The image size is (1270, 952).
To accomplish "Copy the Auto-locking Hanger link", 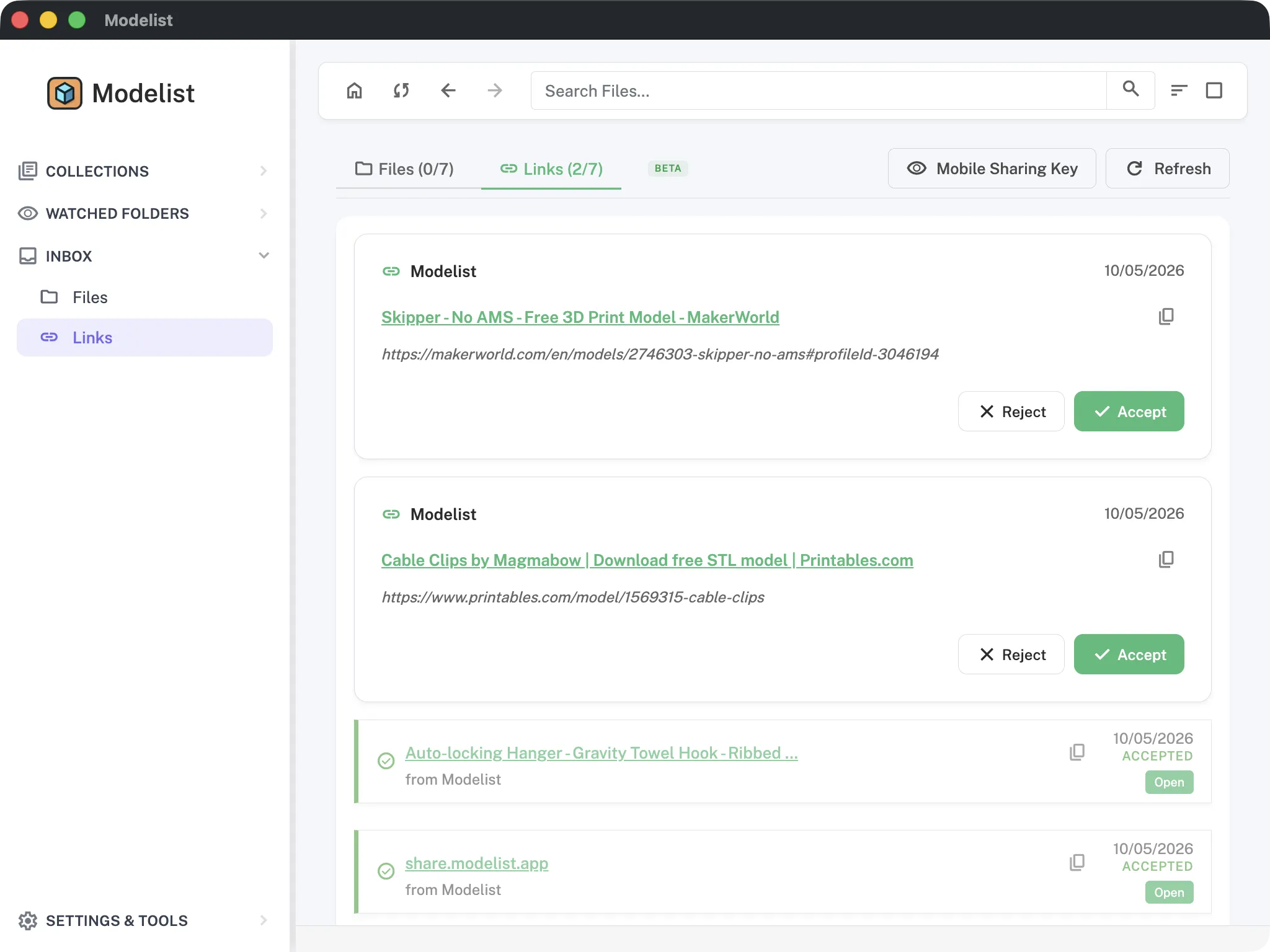I will pyautogui.click(x=1077, y=752).
